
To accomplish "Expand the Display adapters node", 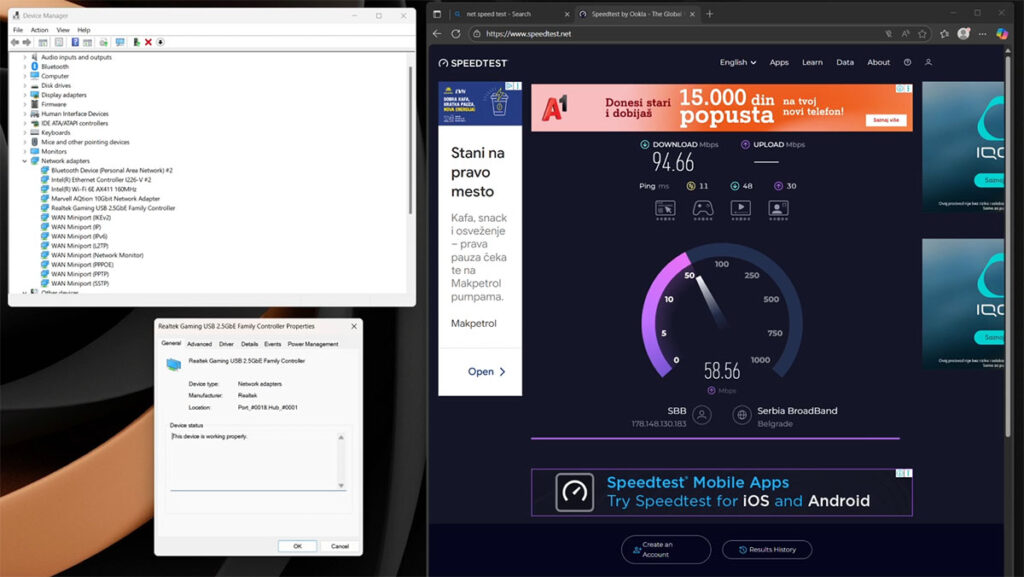I will click(x=25, y=95).
